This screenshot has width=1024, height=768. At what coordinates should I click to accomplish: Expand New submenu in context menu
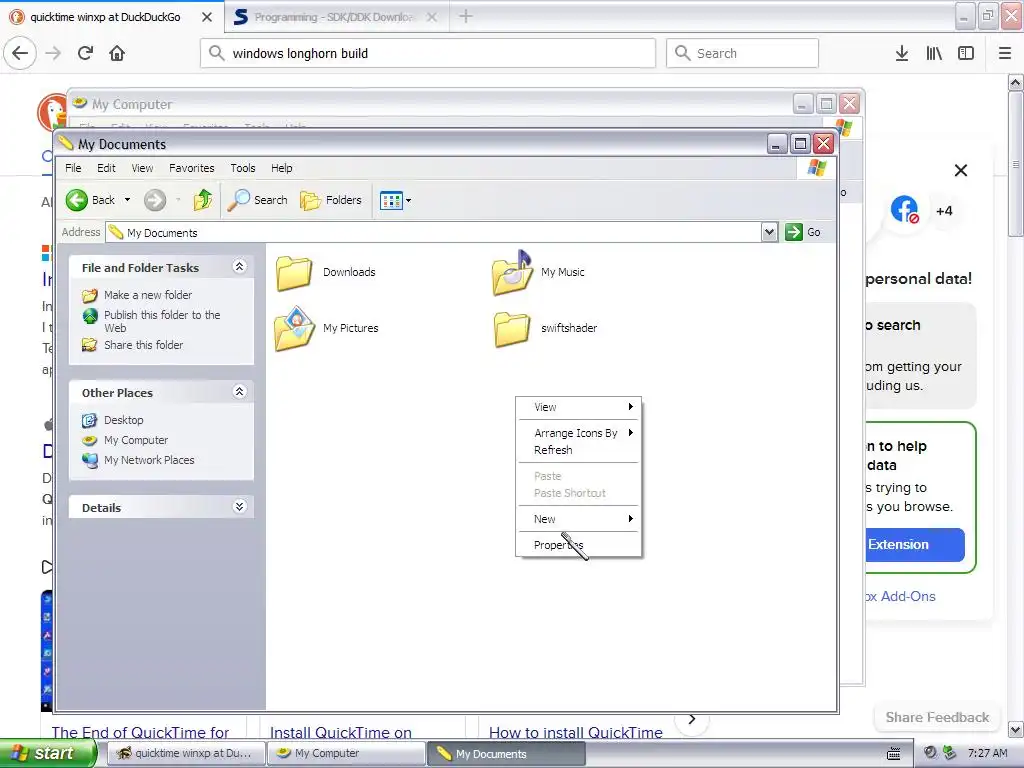pos(578,519)
